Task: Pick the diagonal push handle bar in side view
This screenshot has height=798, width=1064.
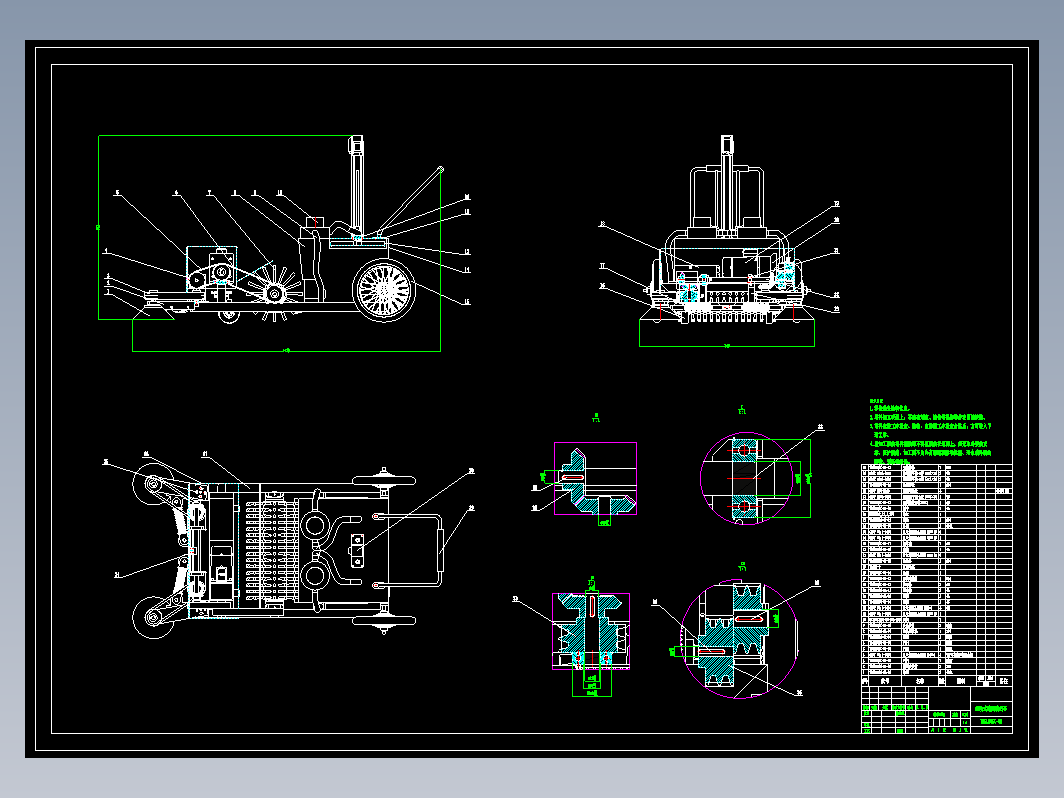Action: (x=409, y=200)
